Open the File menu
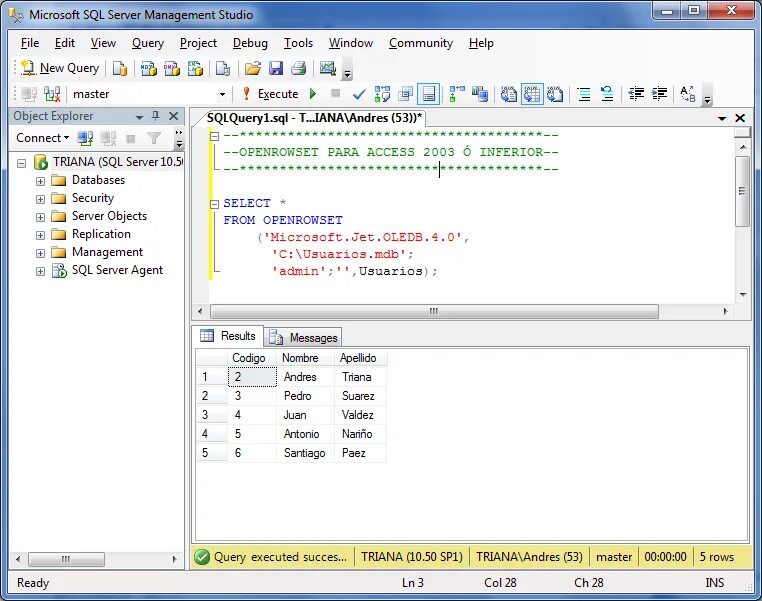Image resolution: width=762 pixels, height=601 pixels. 30,43
